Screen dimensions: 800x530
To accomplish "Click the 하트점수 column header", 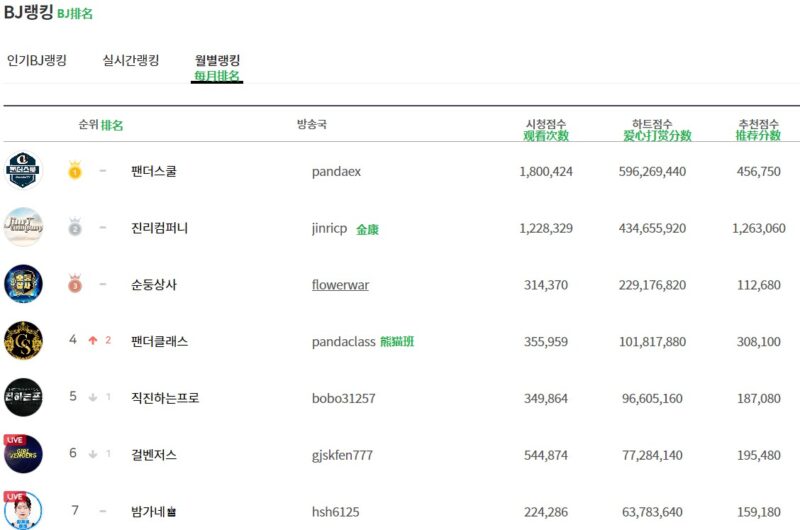I will coord(652,125).
